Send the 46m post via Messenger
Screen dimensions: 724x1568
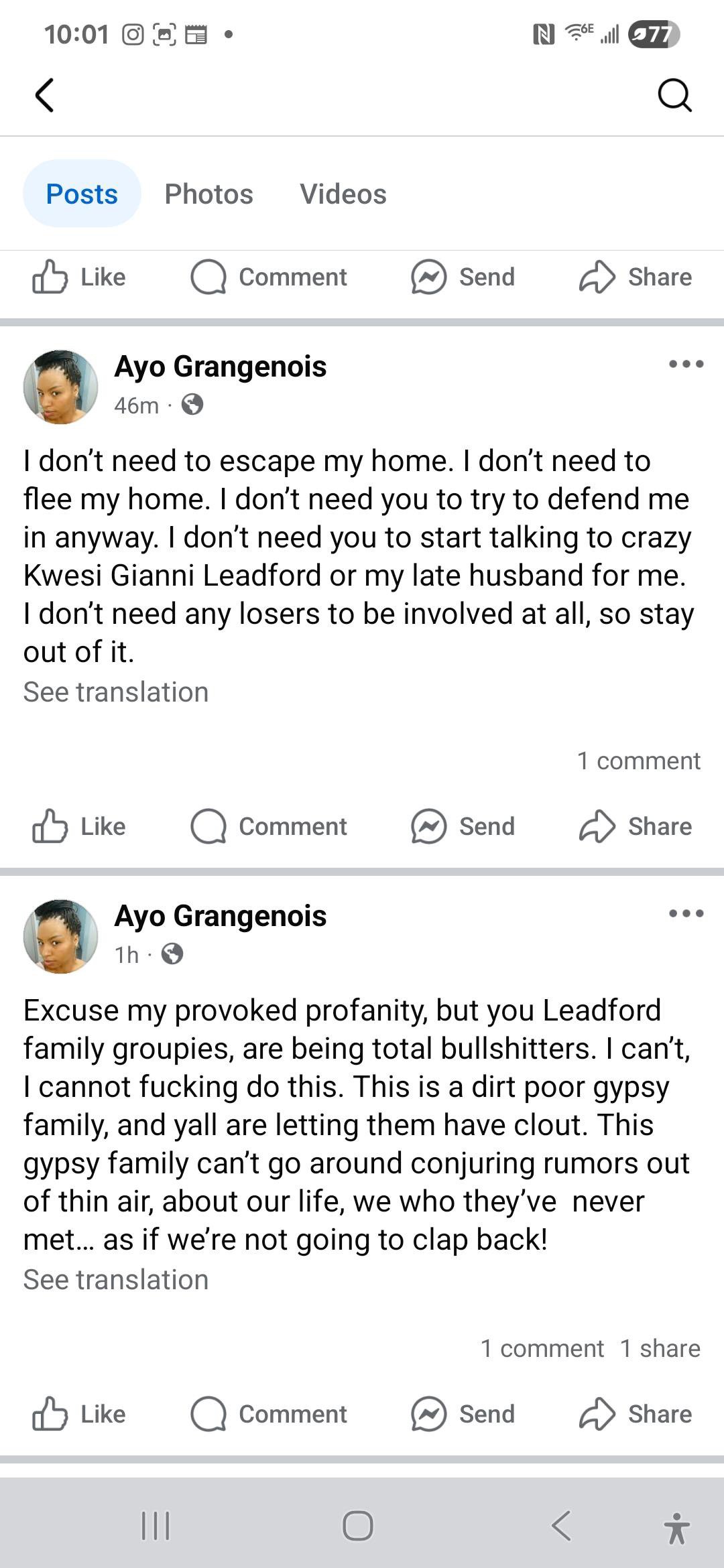click(x=463, y=826)
